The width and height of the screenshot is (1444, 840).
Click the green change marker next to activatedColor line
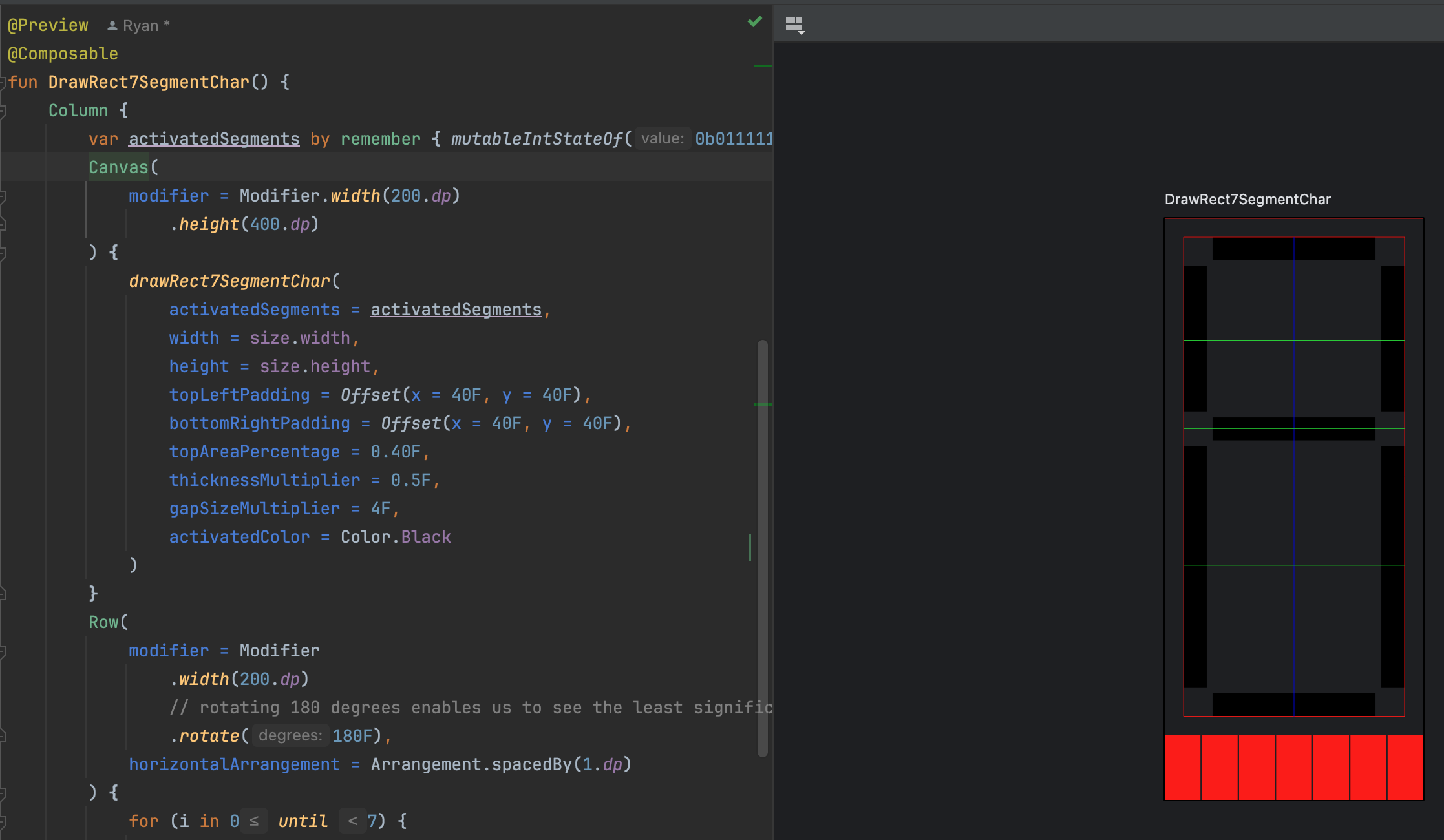[750, 547]
